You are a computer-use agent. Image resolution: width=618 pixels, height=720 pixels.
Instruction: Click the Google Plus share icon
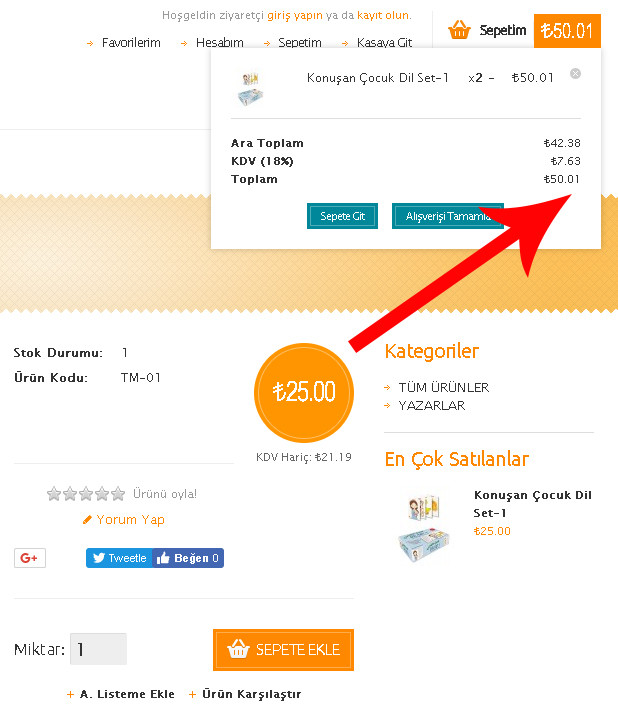pos(30,558)
